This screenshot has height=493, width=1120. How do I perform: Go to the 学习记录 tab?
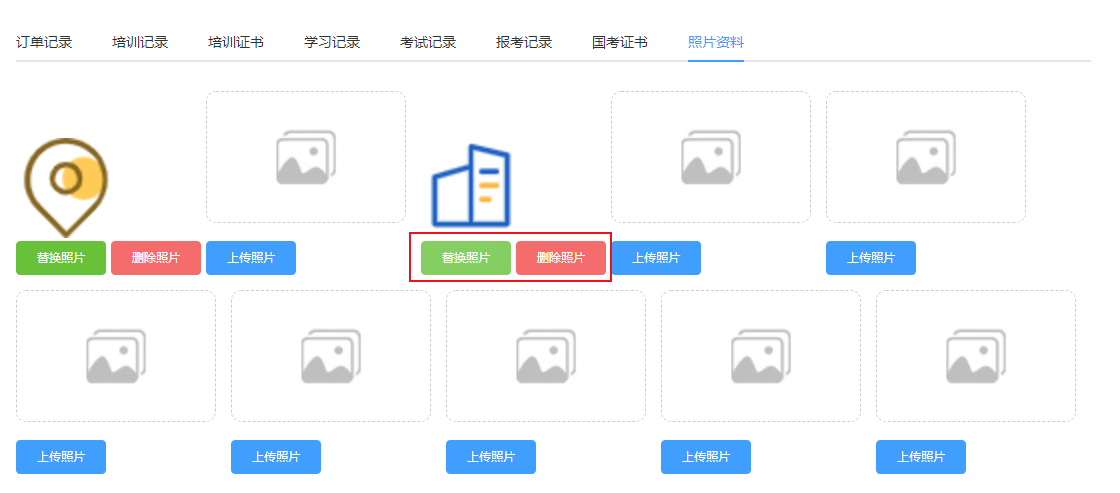point(332,42)
